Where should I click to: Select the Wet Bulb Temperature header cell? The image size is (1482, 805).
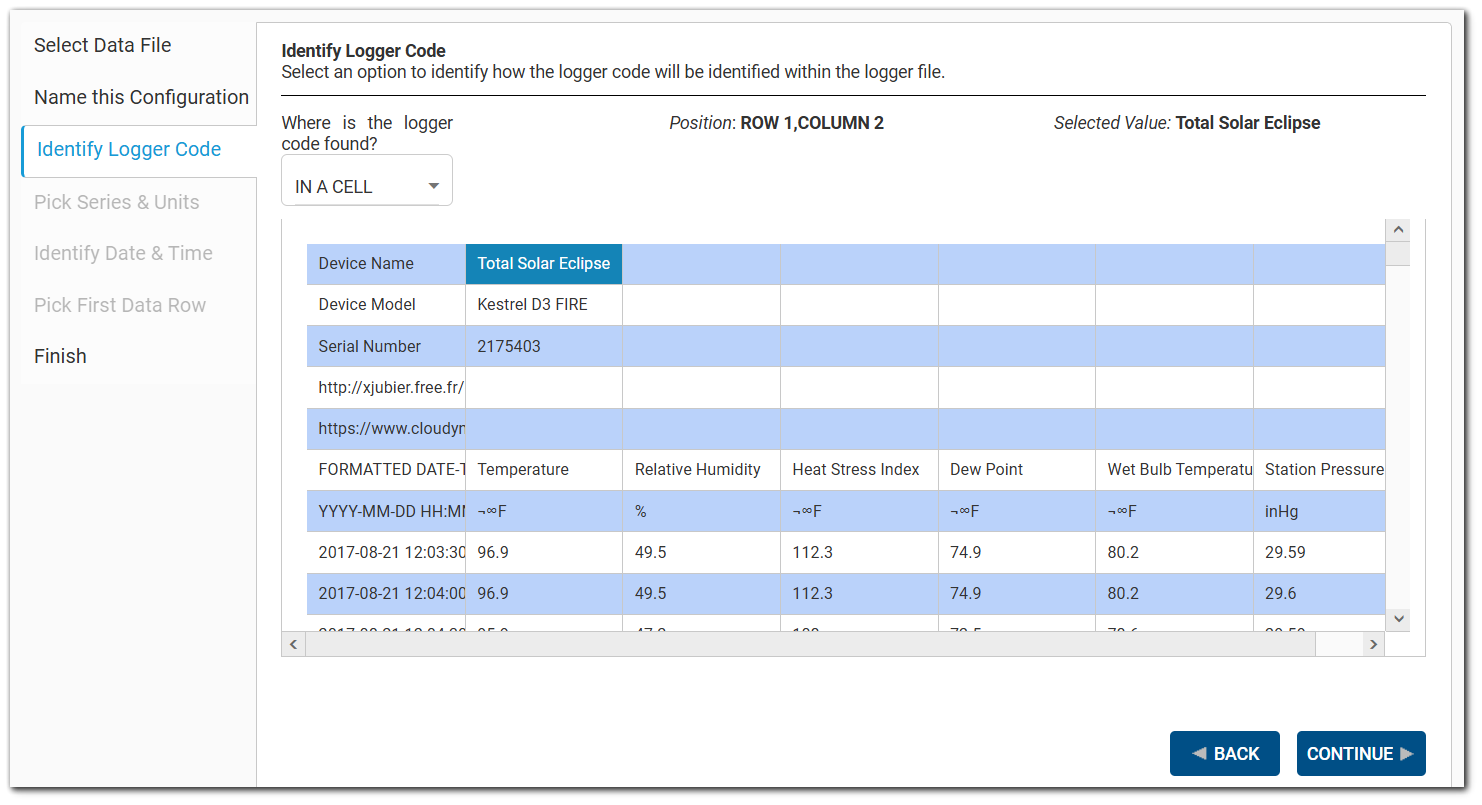pos(1174,470)
